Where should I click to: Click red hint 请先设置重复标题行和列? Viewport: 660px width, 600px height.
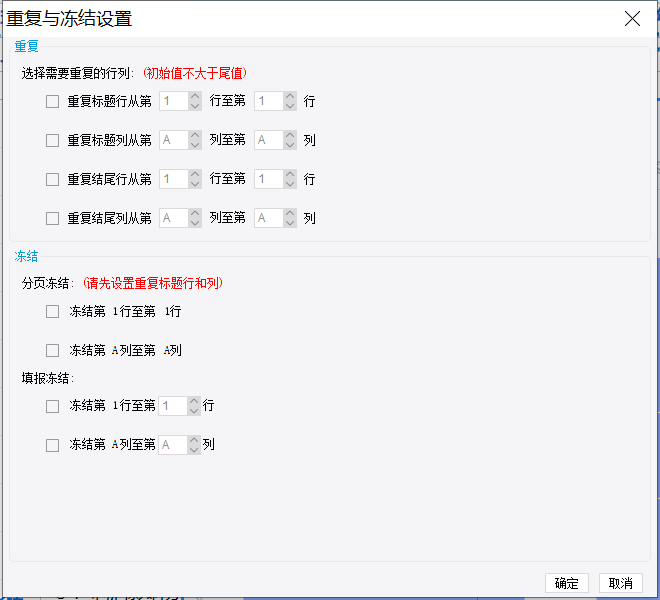click(x=152, y=283)
